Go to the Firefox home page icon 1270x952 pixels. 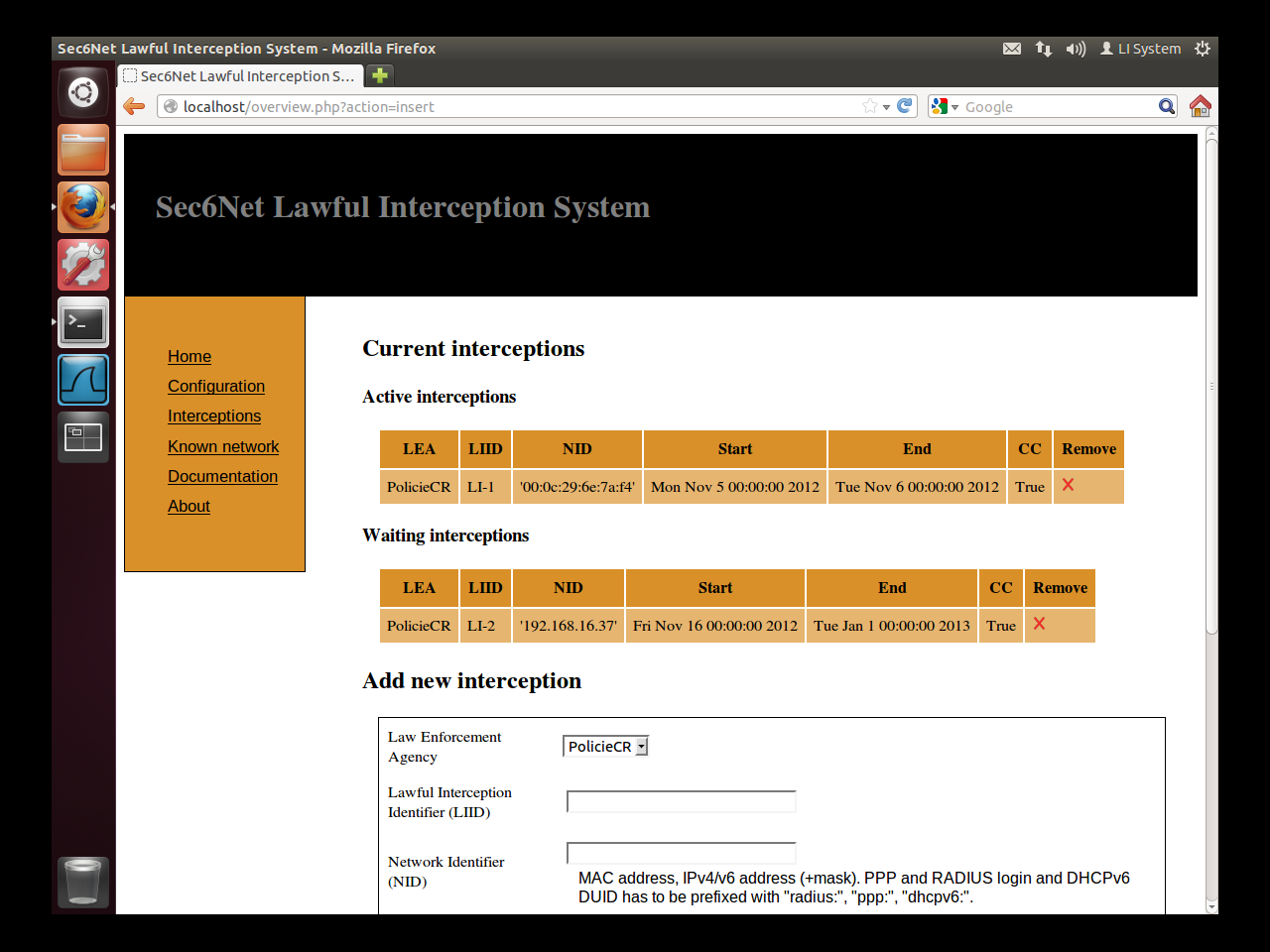1200,106
